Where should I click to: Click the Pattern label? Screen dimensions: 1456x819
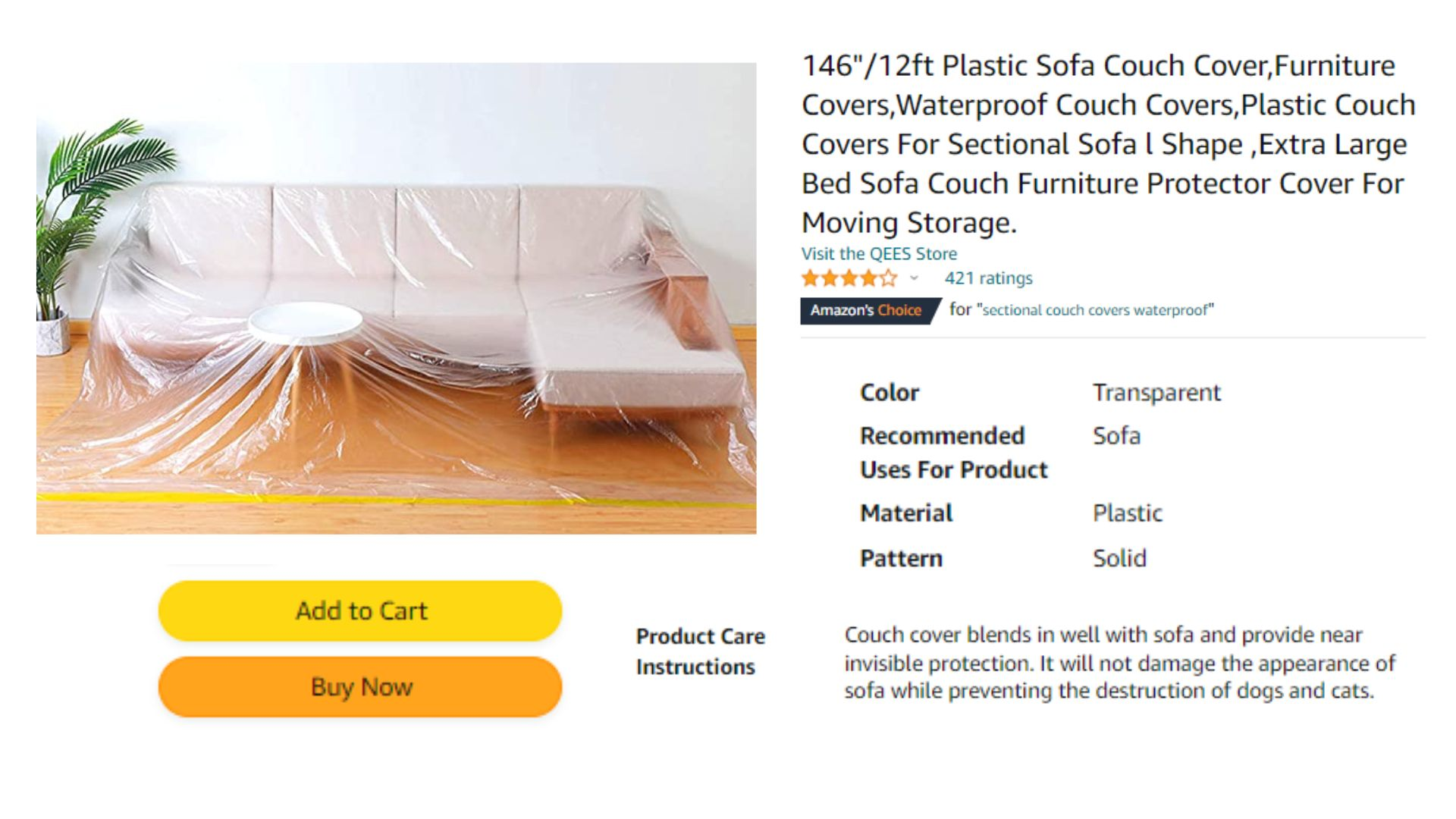(x=901, y=559)
